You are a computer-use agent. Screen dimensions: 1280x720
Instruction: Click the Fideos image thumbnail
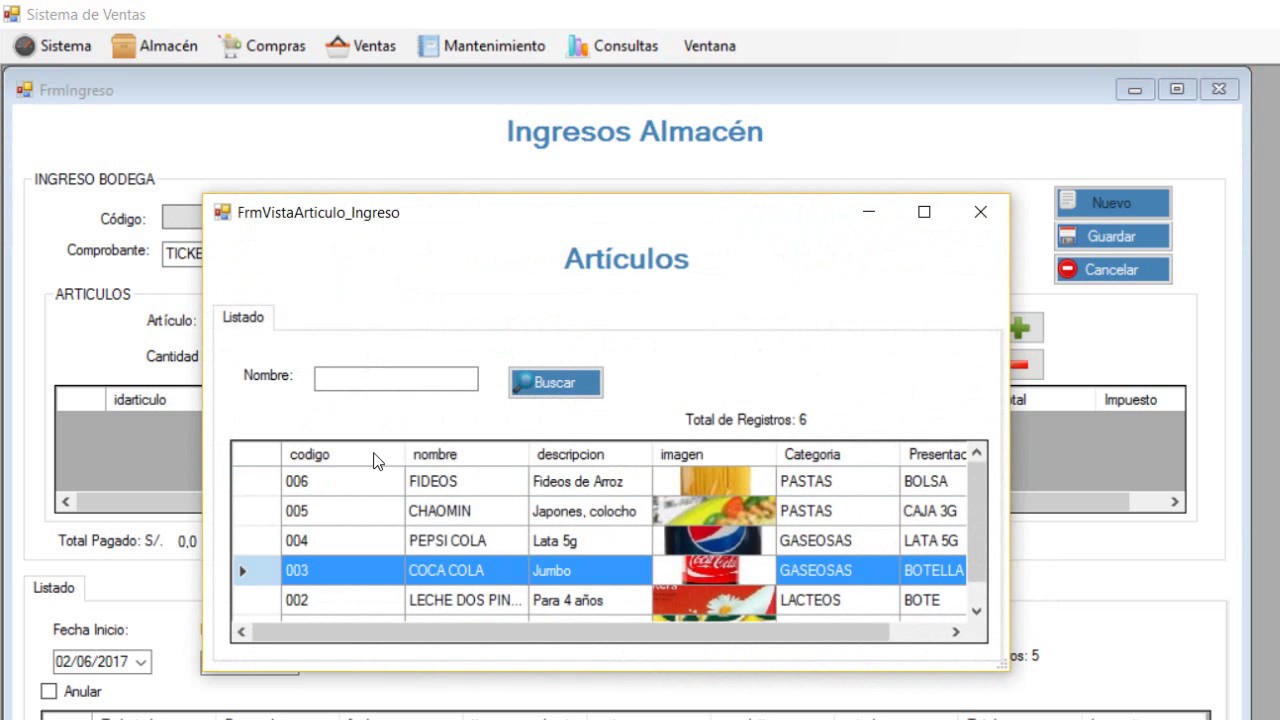[x=714, y=481]
